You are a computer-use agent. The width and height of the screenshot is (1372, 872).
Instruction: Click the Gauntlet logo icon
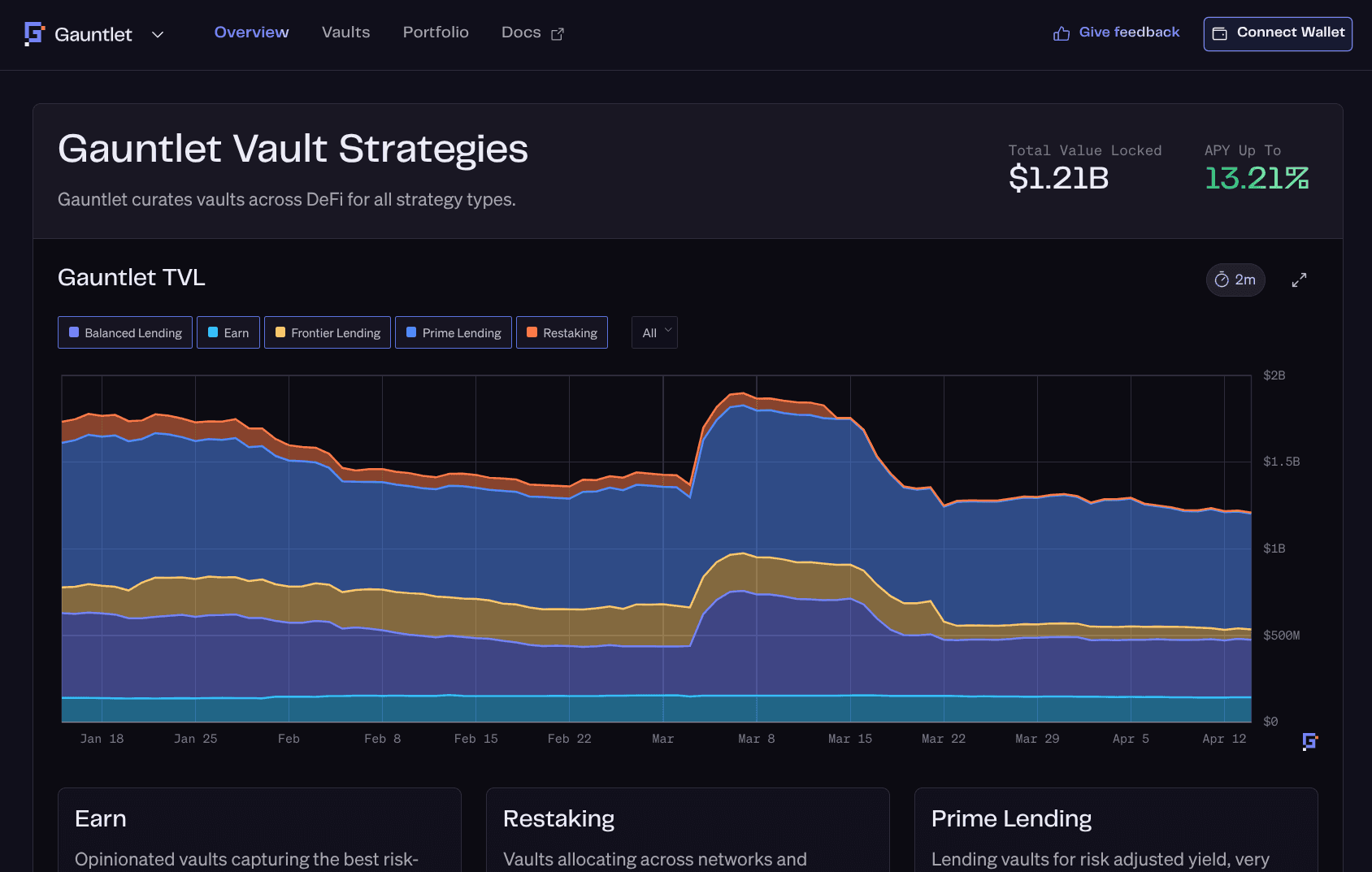coord(34,33)
